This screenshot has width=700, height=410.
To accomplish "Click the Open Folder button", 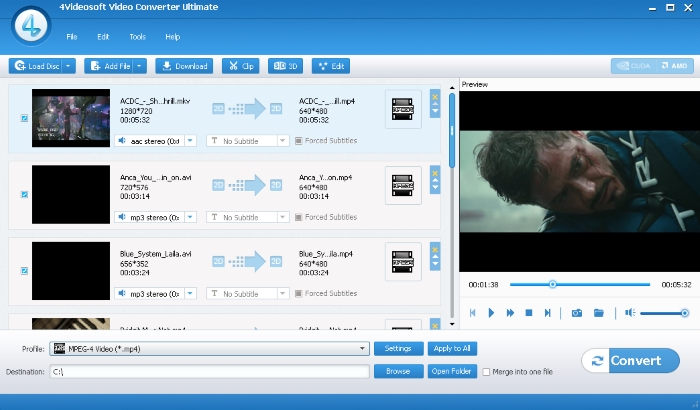I will tap(452, 371).
